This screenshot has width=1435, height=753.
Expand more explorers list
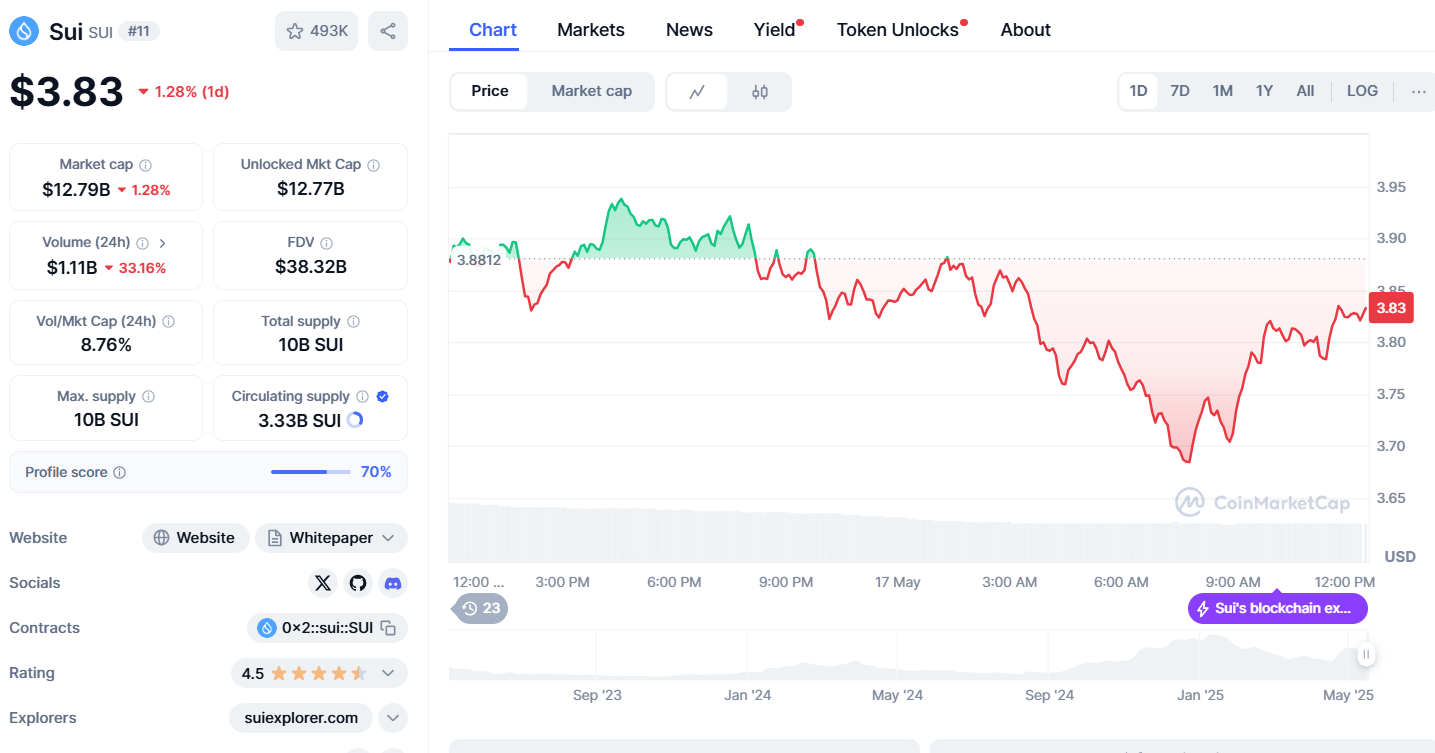(392, 718)
